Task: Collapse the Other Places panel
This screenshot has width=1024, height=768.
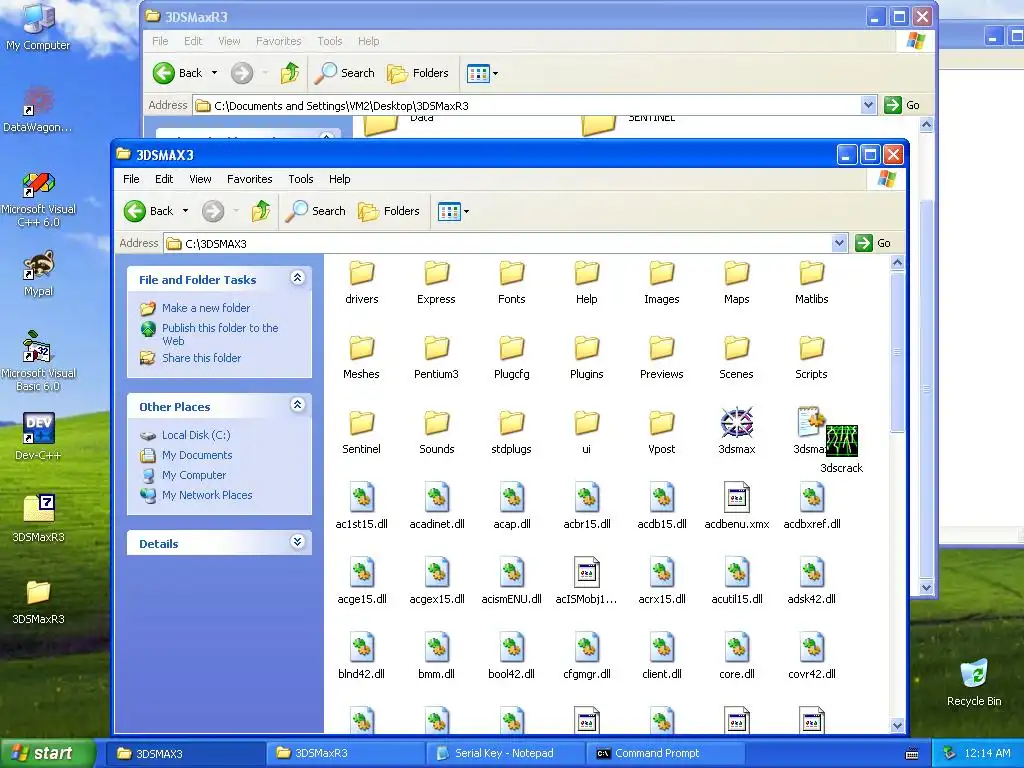Action: 297,405
